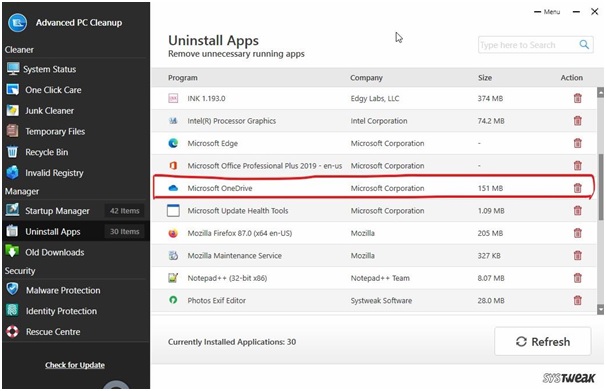
Task: Click the Junk Cleaner icon
Action: click(x=13, y=110)
